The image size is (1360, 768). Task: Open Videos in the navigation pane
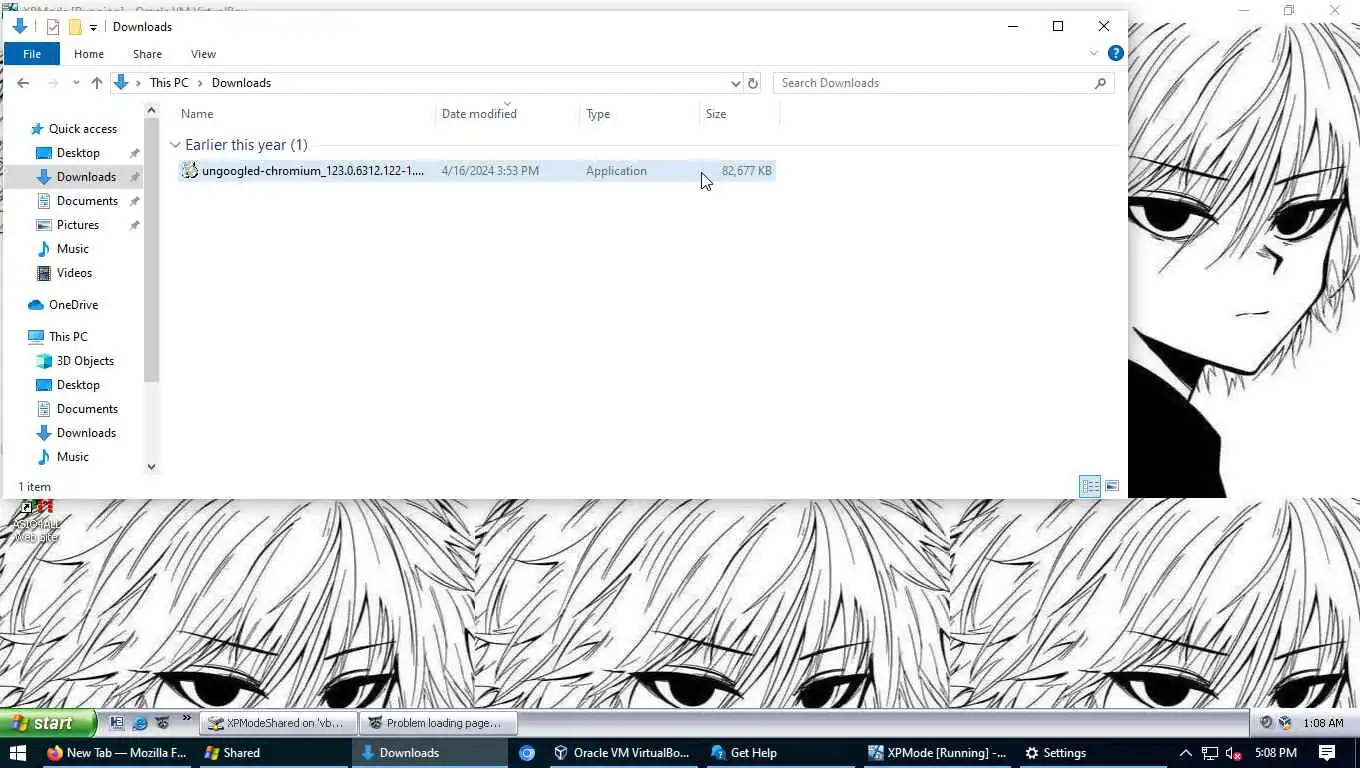tap(74, 273)
